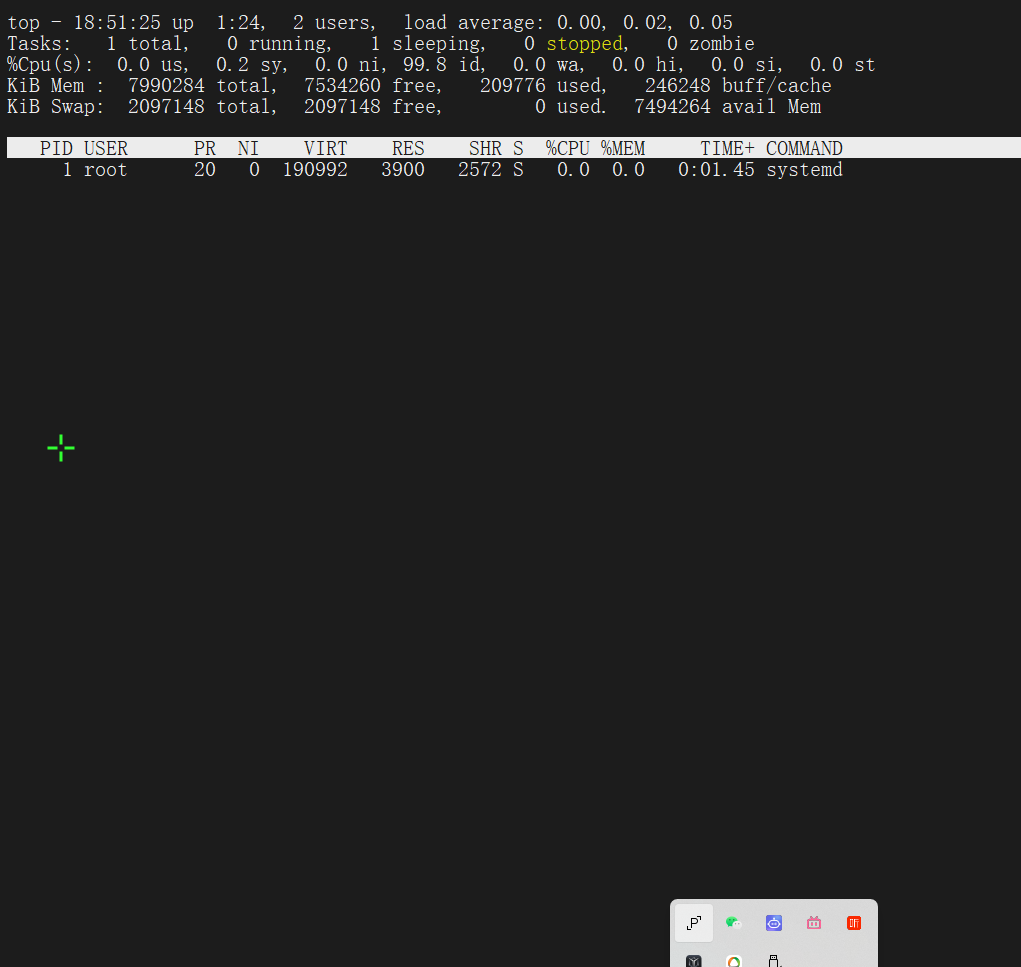Click the COMMAND column header

click(804, 148)
